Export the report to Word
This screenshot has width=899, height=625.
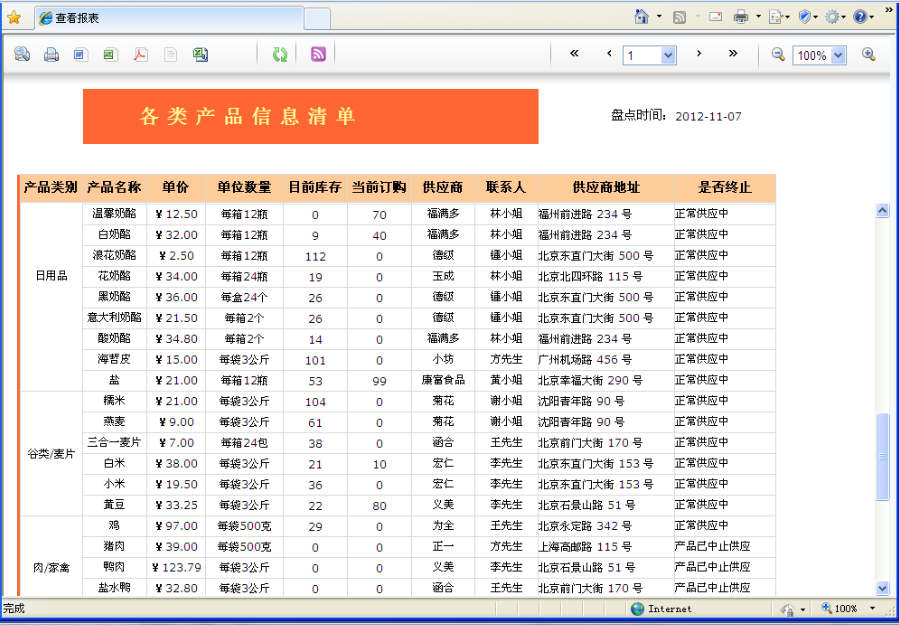click(x=80, y=55)
